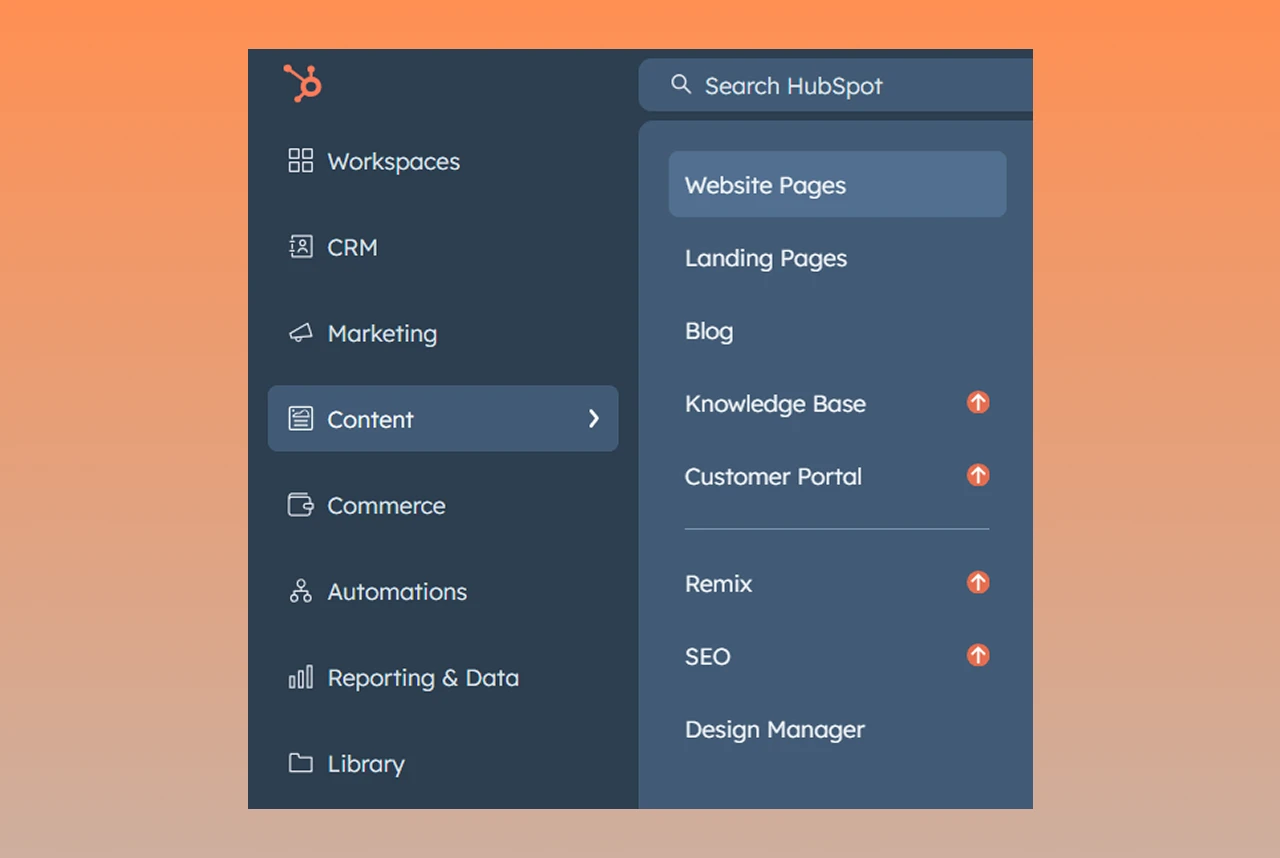Click the upgrade arrow beside Customer Portal

(978, 475)
